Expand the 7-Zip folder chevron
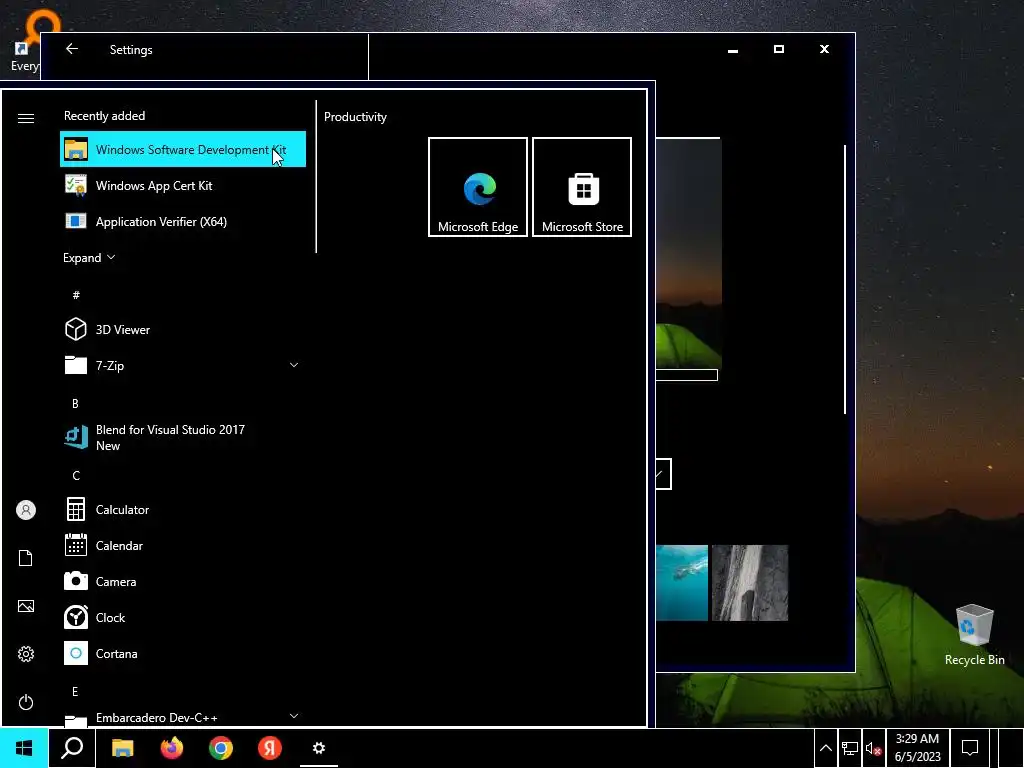This screenshot has height=768, width=1024. [x=294, y=365]
